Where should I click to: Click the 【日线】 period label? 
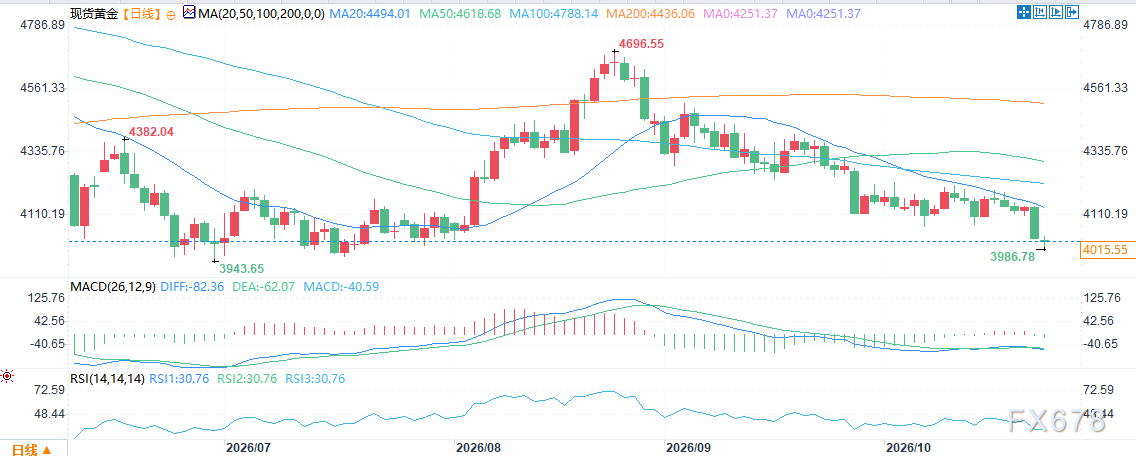pos(142,14)
